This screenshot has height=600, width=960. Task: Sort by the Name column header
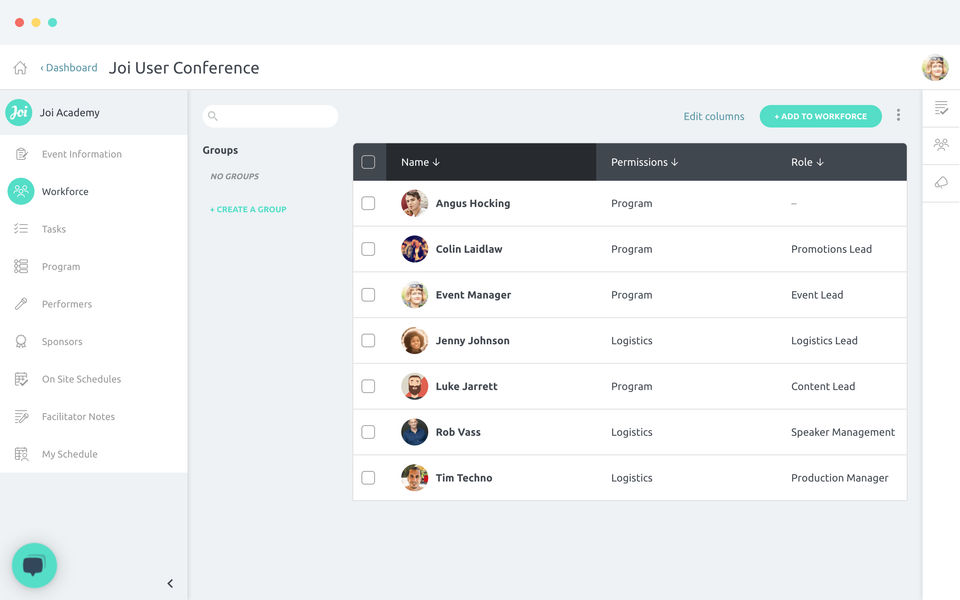coord(420,162)
